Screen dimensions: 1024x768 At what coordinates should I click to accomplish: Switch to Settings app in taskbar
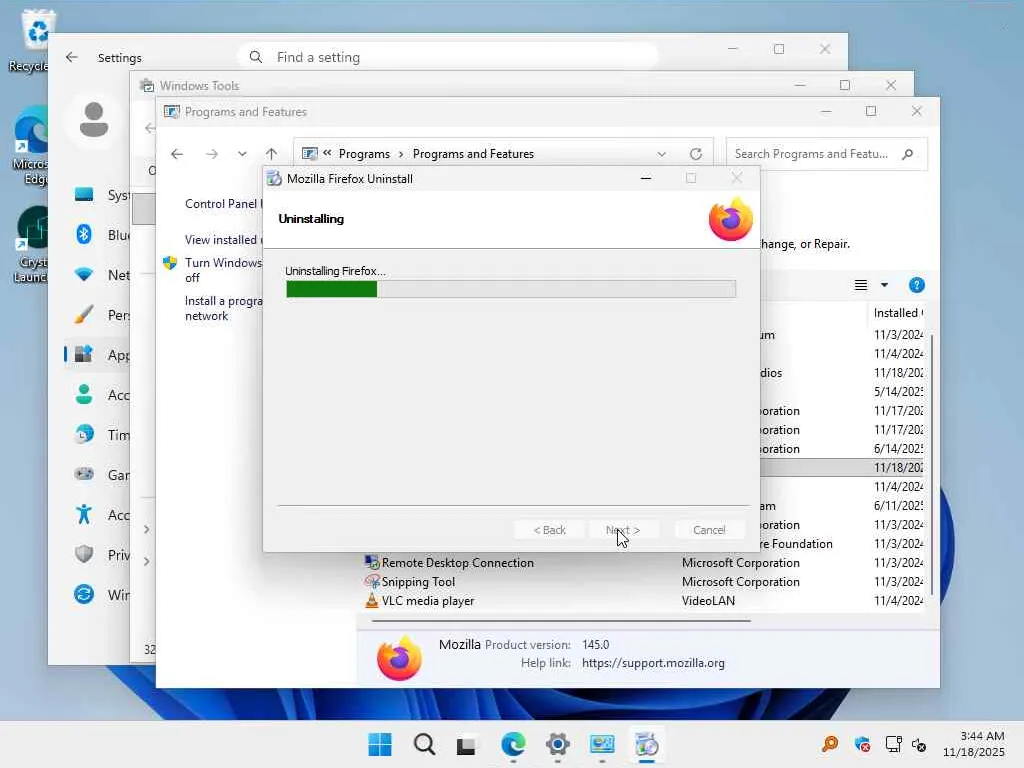(x=558, y=744)
